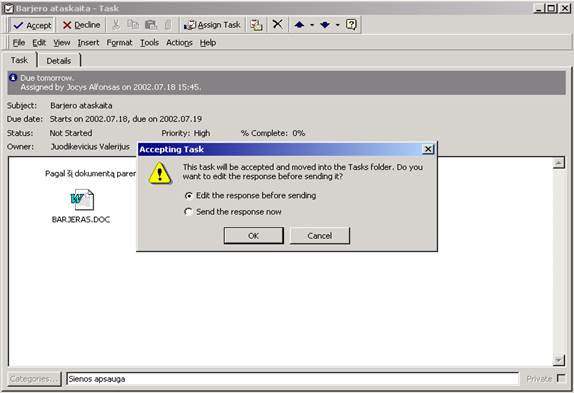This screenshot has height=393, width=574.
Task: Open the BARJERAS.DOC Word attachment icon
Action: (x=82, y=199)
